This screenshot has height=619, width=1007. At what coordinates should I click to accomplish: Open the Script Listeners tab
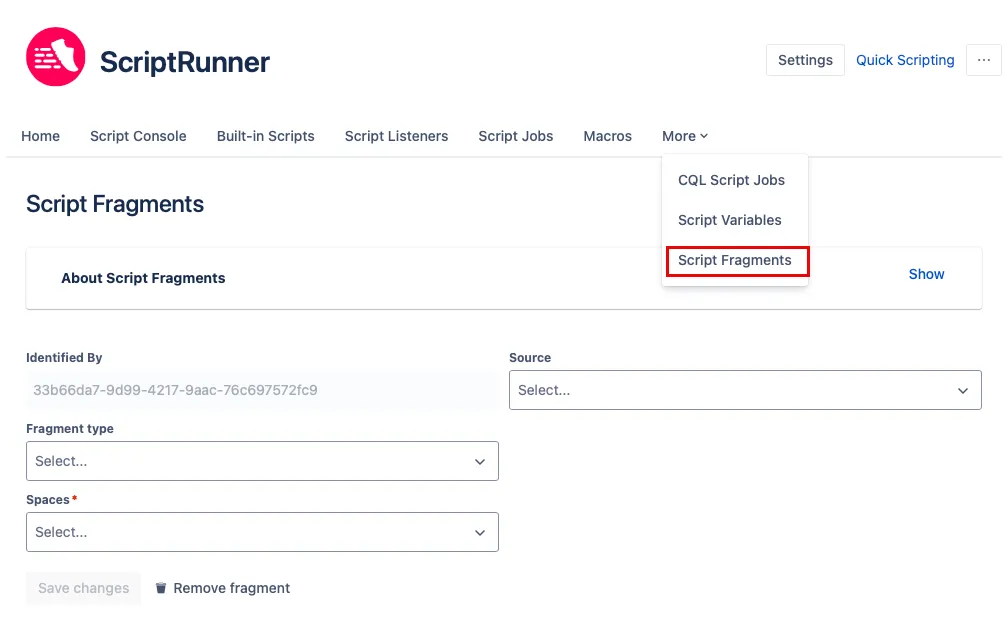(396, 136)
